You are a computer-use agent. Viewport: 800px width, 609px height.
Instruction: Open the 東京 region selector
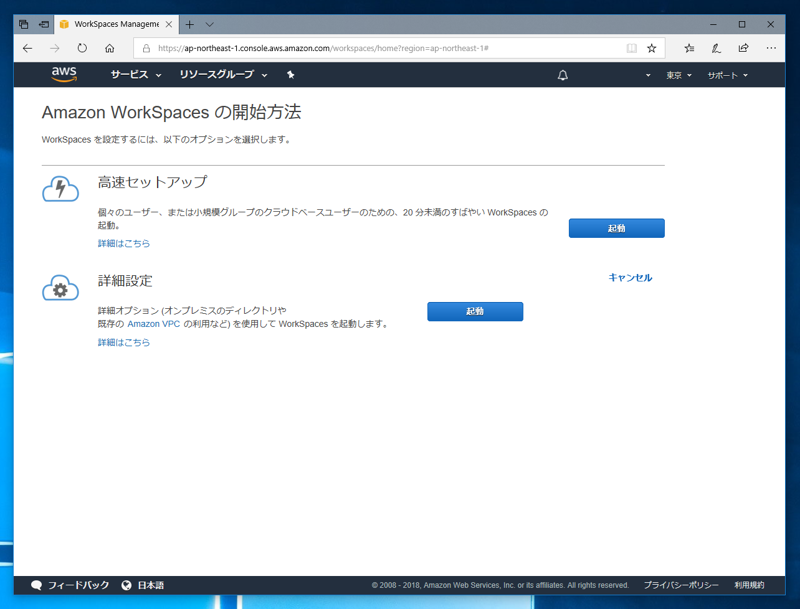tap(679, 75)
